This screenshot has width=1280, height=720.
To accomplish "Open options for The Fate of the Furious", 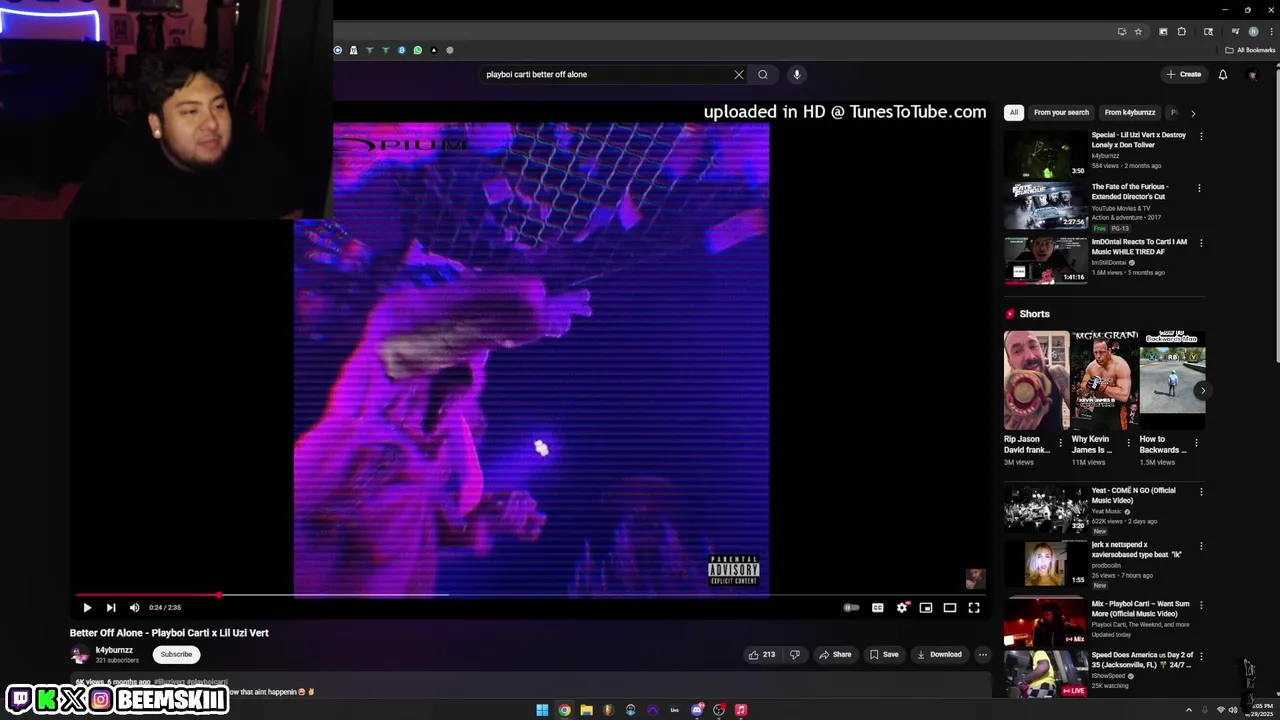I will point(1199,188).
